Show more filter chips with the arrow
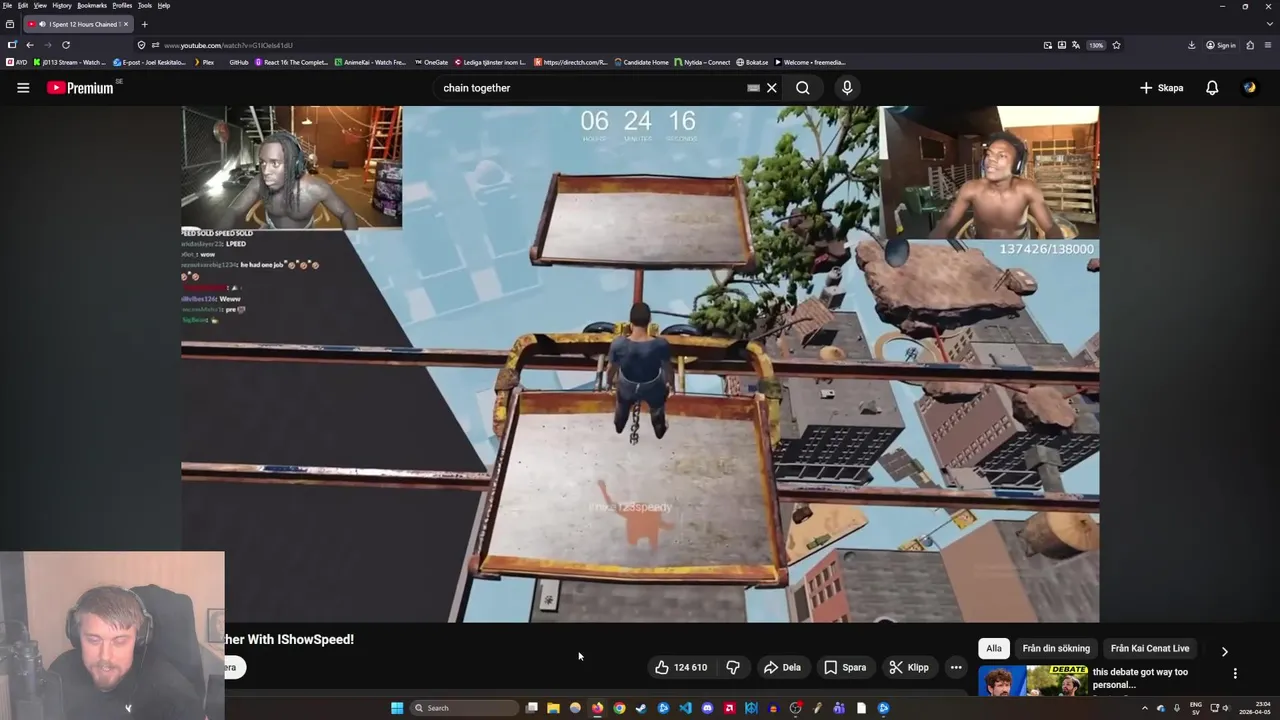Screen dimensions: 1280x720 pyautogui.click(x=1225, y=651)
